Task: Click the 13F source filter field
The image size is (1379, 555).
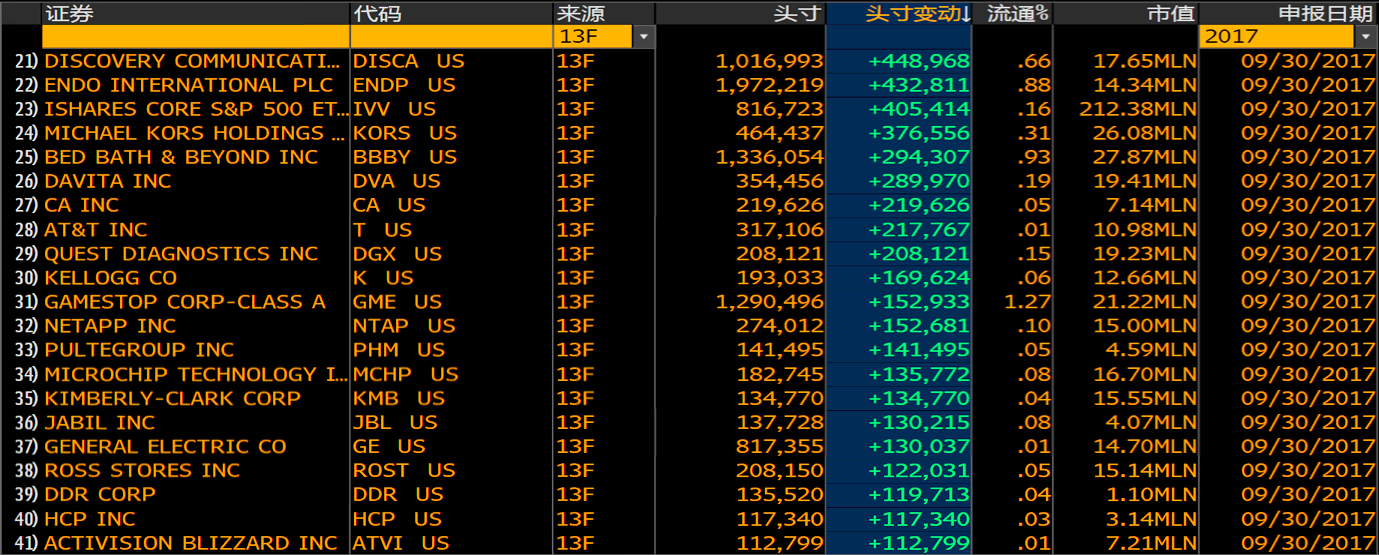Action: click(x=594, y=37)
